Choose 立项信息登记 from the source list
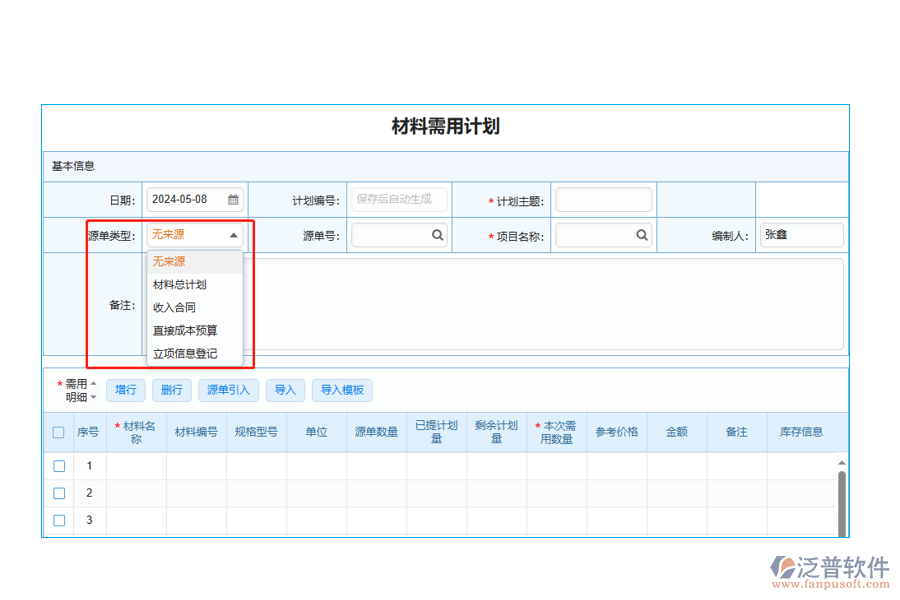Screen dimensions: 900x600 pyautogui.click(x=184, y=353)
